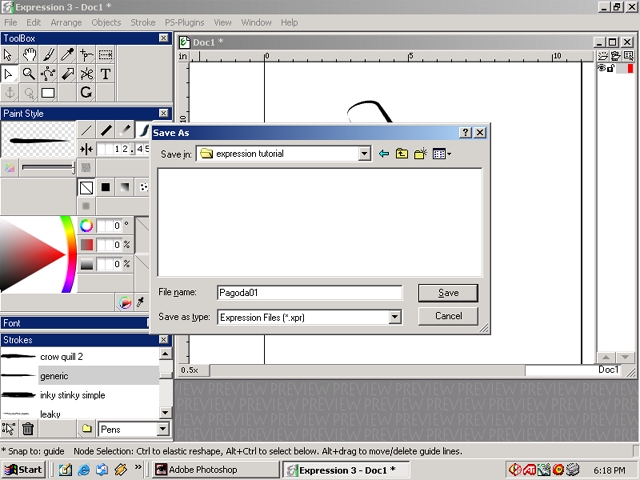Click the Save As help question button

click(465, 132)
